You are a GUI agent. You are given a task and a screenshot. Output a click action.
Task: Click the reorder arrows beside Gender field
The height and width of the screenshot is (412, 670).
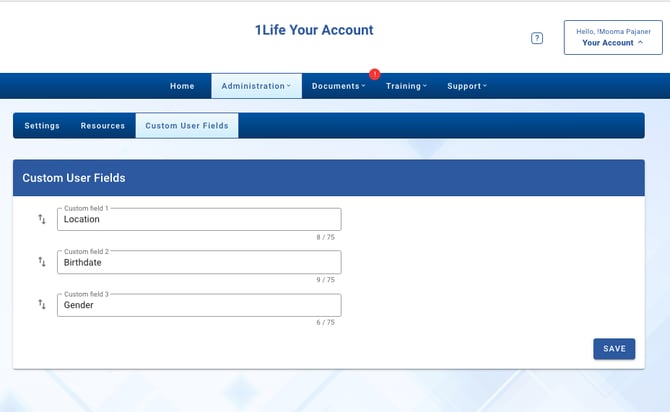pyautogui.click(x=42, y=305)
